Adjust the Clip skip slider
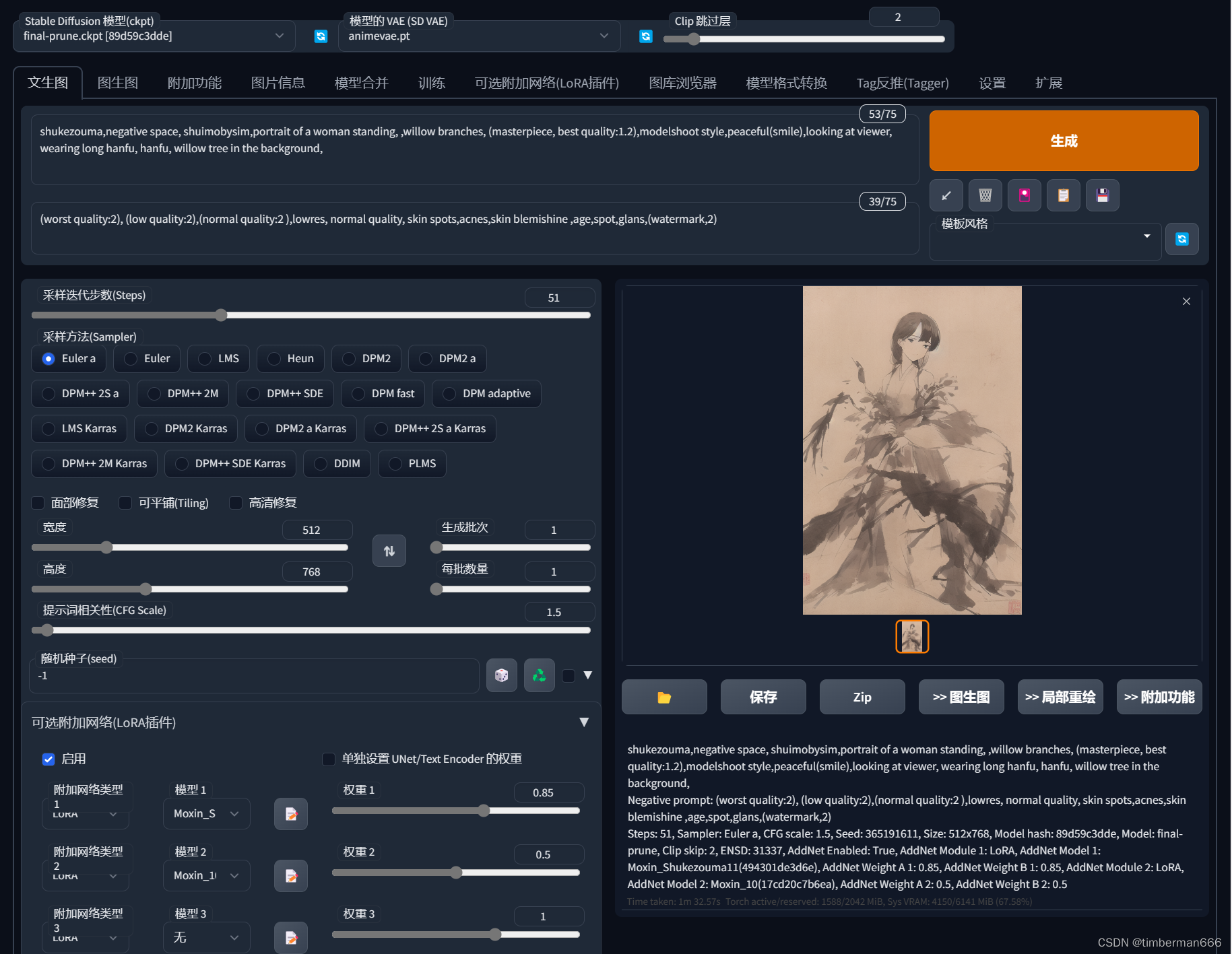The width and height of the screenshot is (1232, 954). tap(804, 39)
